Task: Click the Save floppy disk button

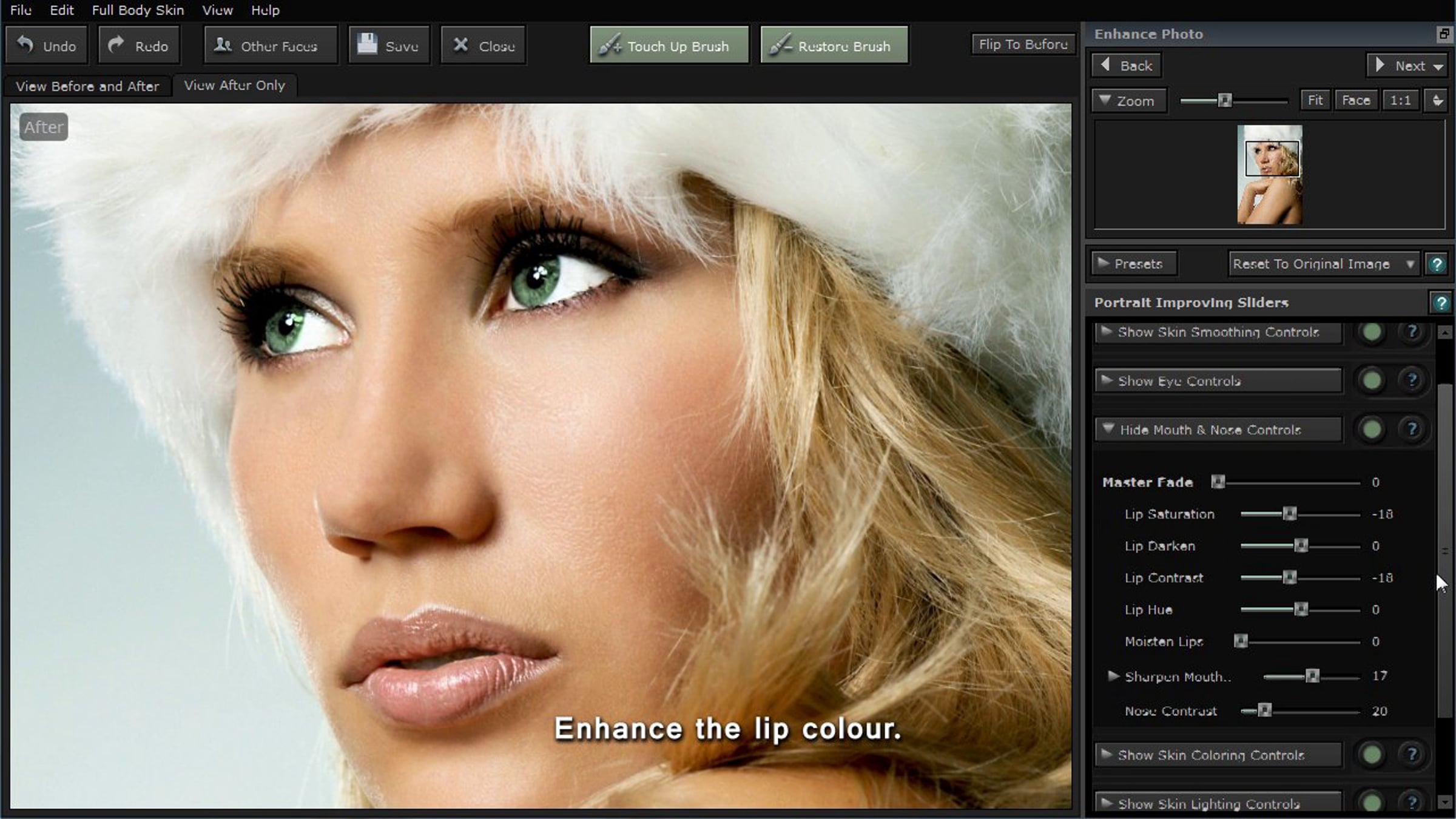Action: [389, 45]
